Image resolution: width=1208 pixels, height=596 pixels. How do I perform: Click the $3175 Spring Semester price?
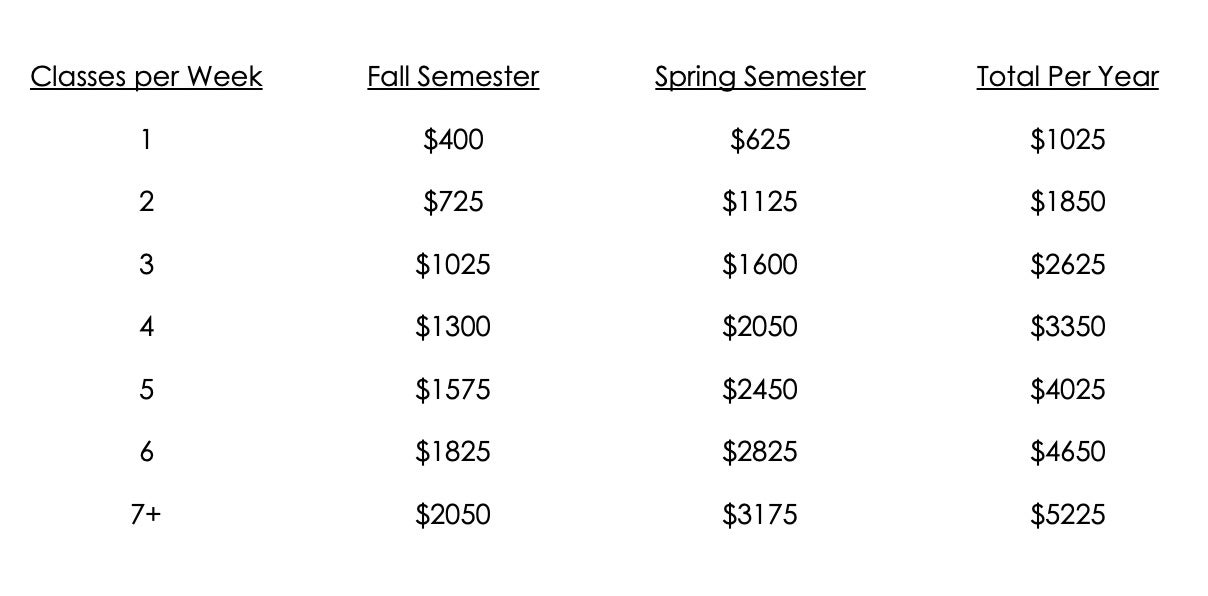[760, 514]
